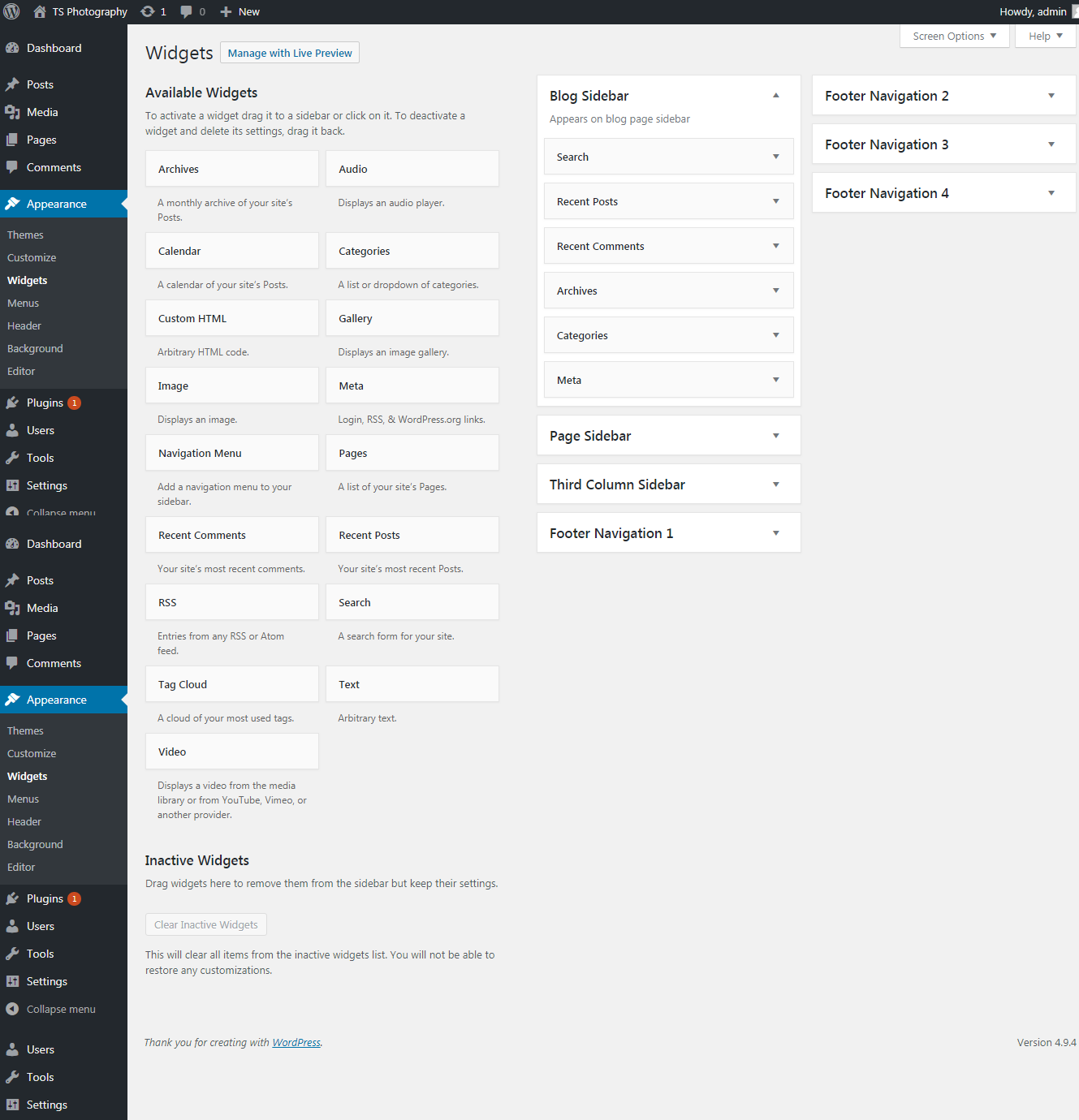1079x1120 pixels.
Task: Click the Collapse menu arrow icon
Action: (x=12, y=1009)
